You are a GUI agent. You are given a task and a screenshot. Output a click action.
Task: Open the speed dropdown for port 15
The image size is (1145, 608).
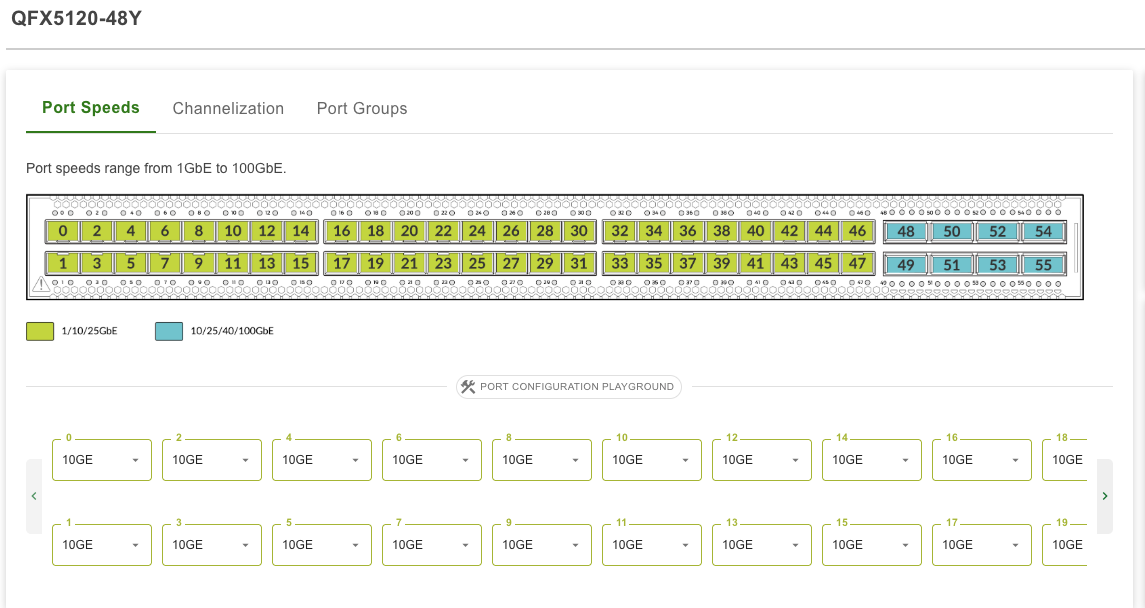click(x=872, y=544)
